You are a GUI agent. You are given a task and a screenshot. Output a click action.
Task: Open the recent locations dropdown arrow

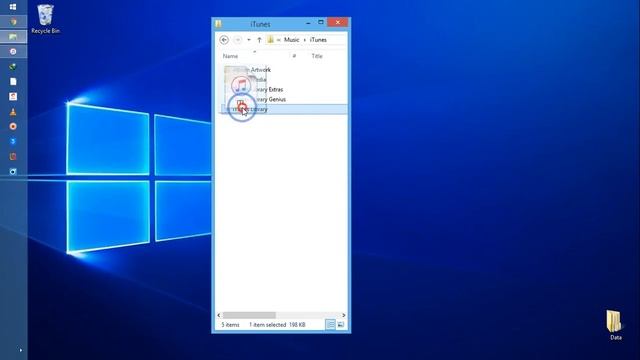click(249, 40)
